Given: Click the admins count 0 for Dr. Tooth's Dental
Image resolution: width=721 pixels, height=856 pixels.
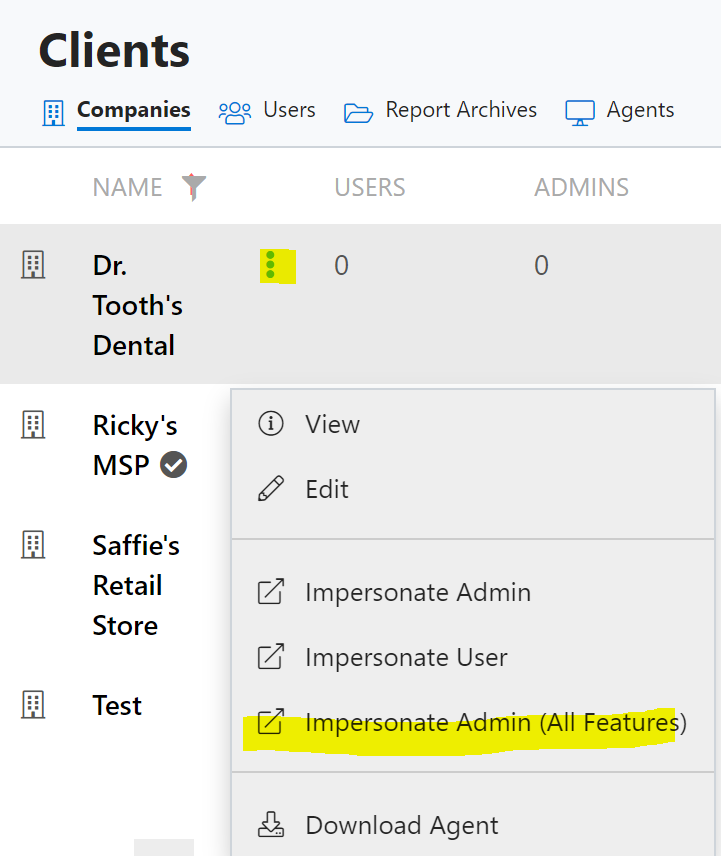Looking at the screenshot, I should coord(541,265).
